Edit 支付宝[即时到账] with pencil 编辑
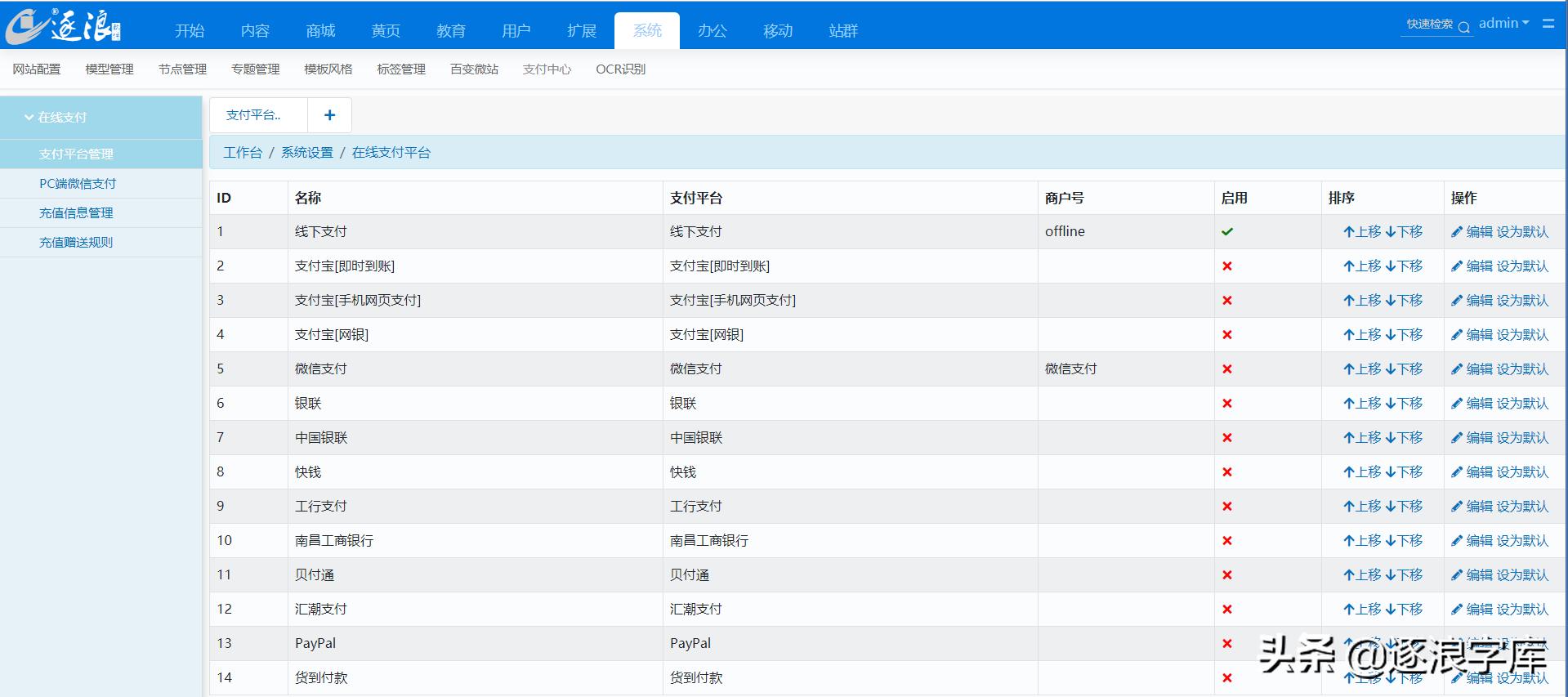 (1472, 266)
